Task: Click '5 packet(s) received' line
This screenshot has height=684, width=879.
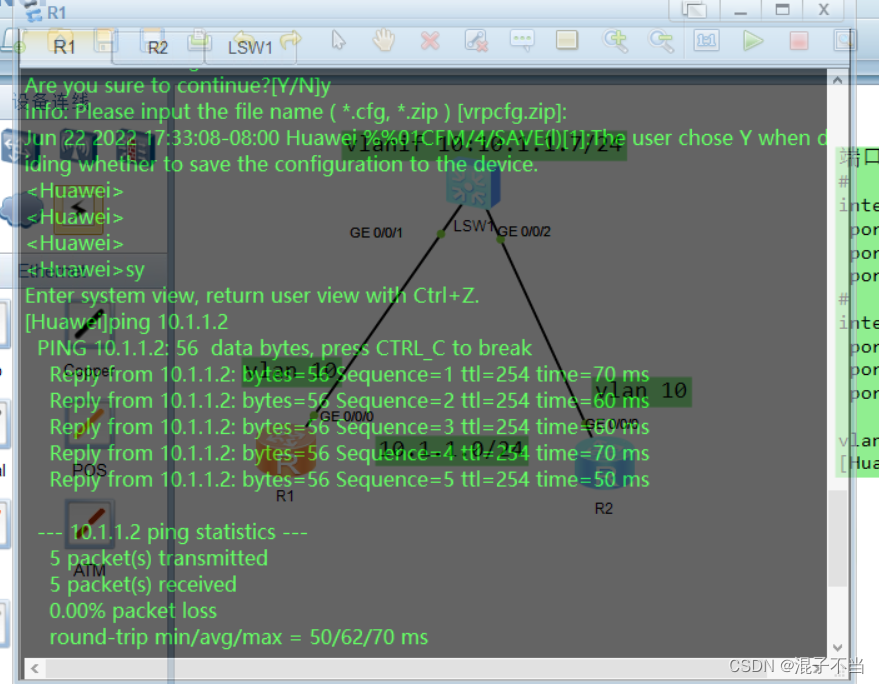Action: coord(143,584)
